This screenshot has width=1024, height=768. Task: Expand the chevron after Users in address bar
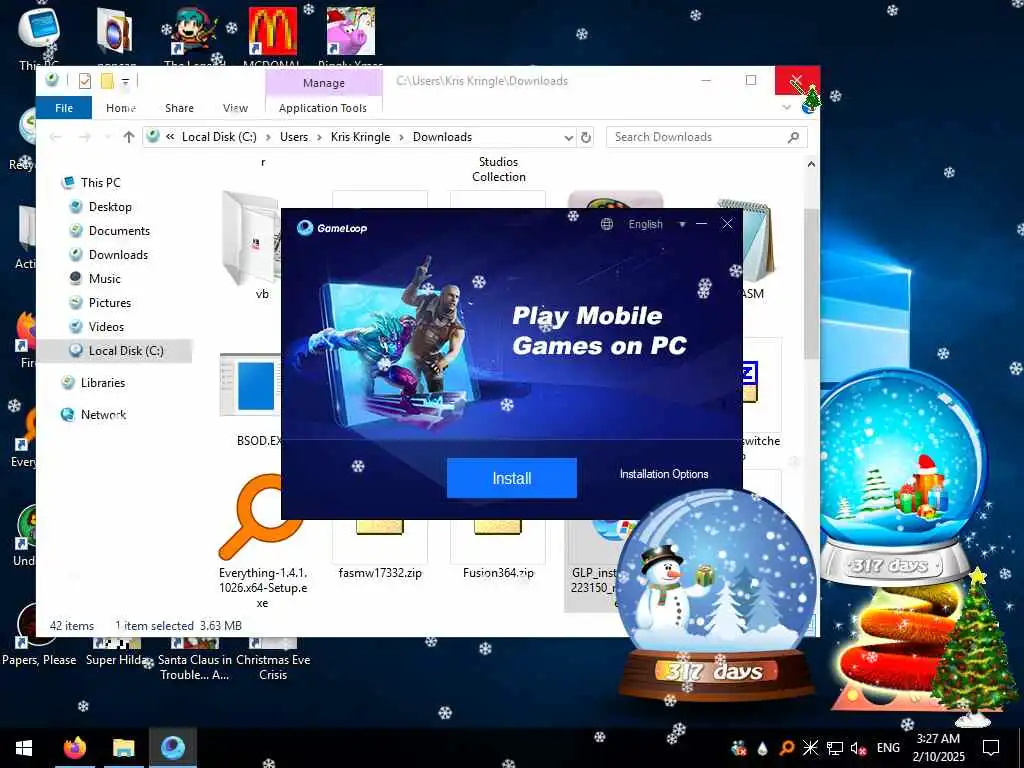[x=319, y=137]
